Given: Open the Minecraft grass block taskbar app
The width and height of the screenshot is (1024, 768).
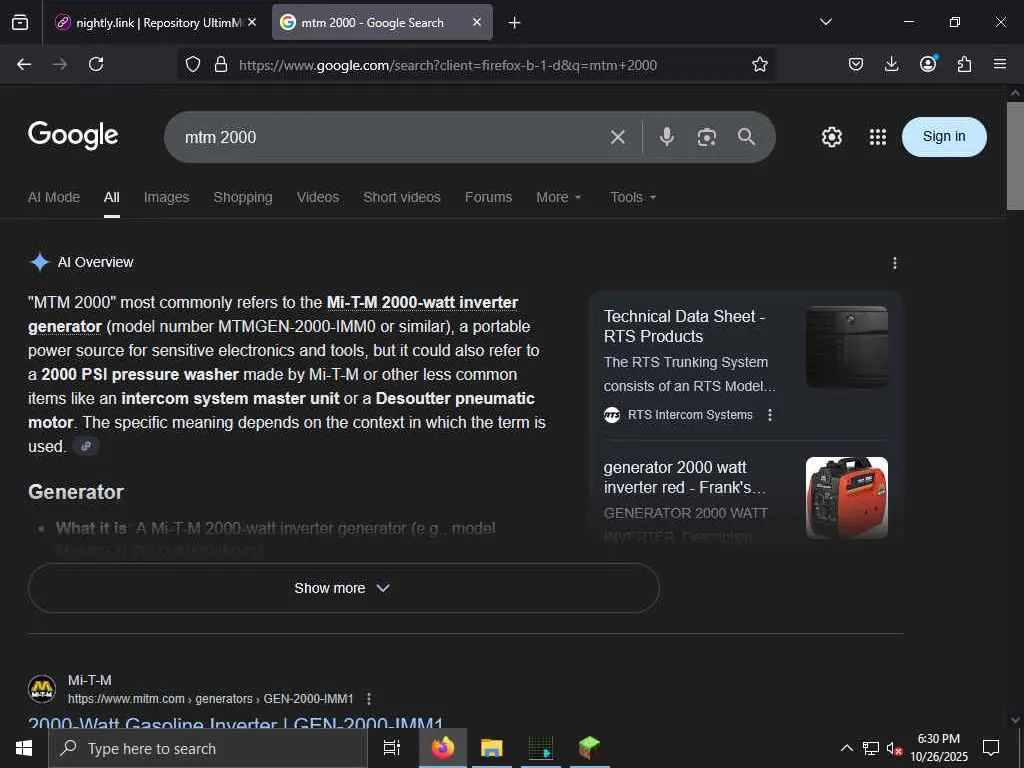Looking at the screenshot, I should (x=589, y=748).
